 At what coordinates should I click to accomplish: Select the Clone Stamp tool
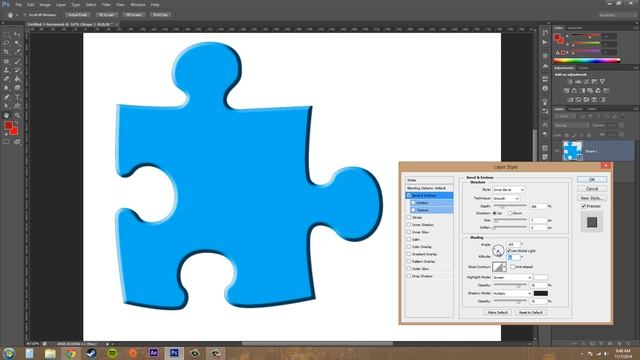(x=6, y=70)
